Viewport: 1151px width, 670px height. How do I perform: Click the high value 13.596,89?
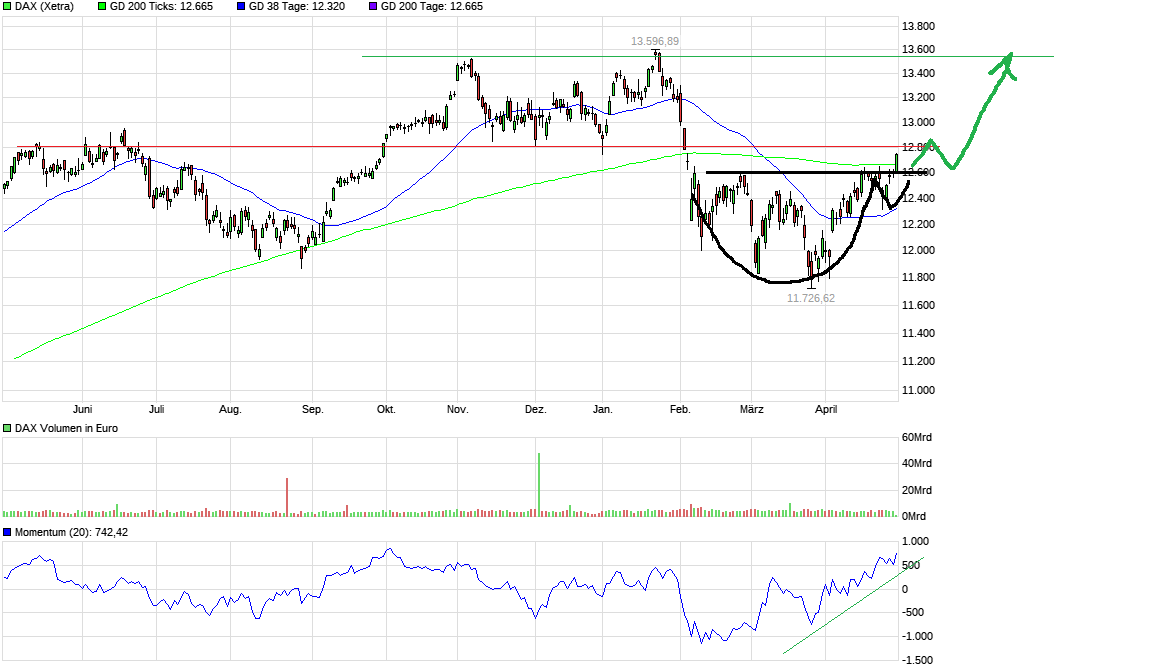pos(655,42)
